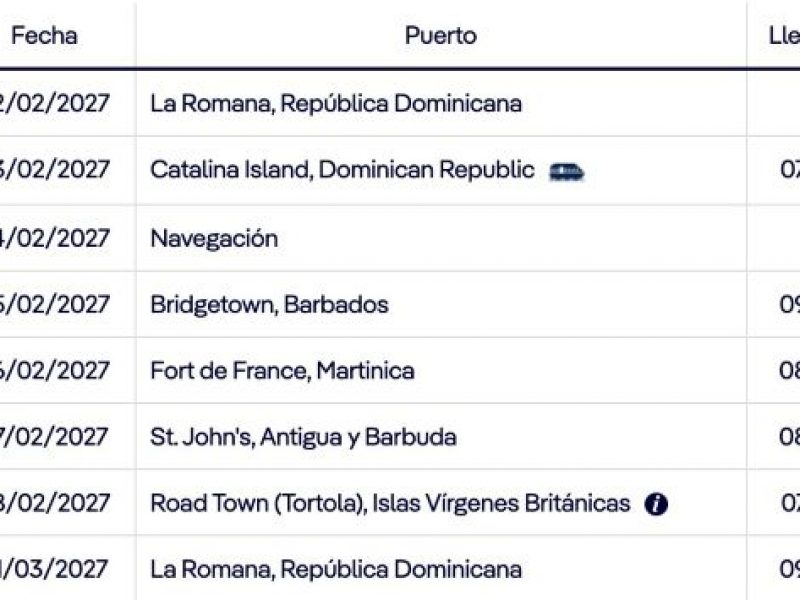Screen dimensions: 800x600
Task: Select St. John's, Antigua y Barbuda port
Action: pos(303,437)
